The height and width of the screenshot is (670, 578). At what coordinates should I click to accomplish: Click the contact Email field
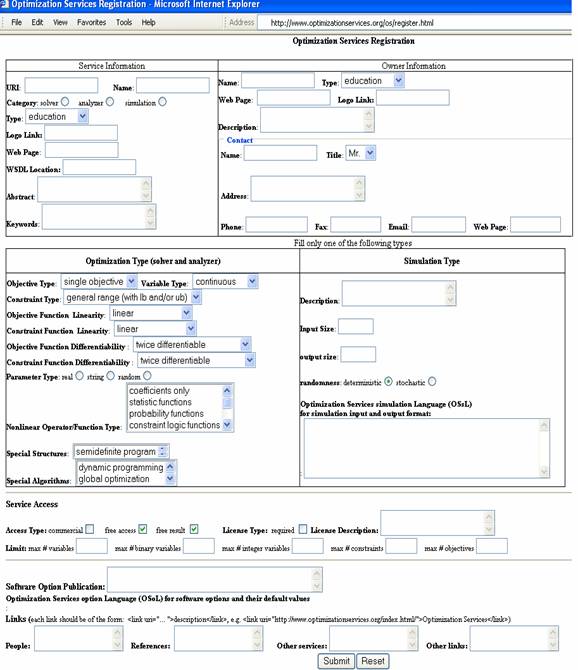(438, 224)
